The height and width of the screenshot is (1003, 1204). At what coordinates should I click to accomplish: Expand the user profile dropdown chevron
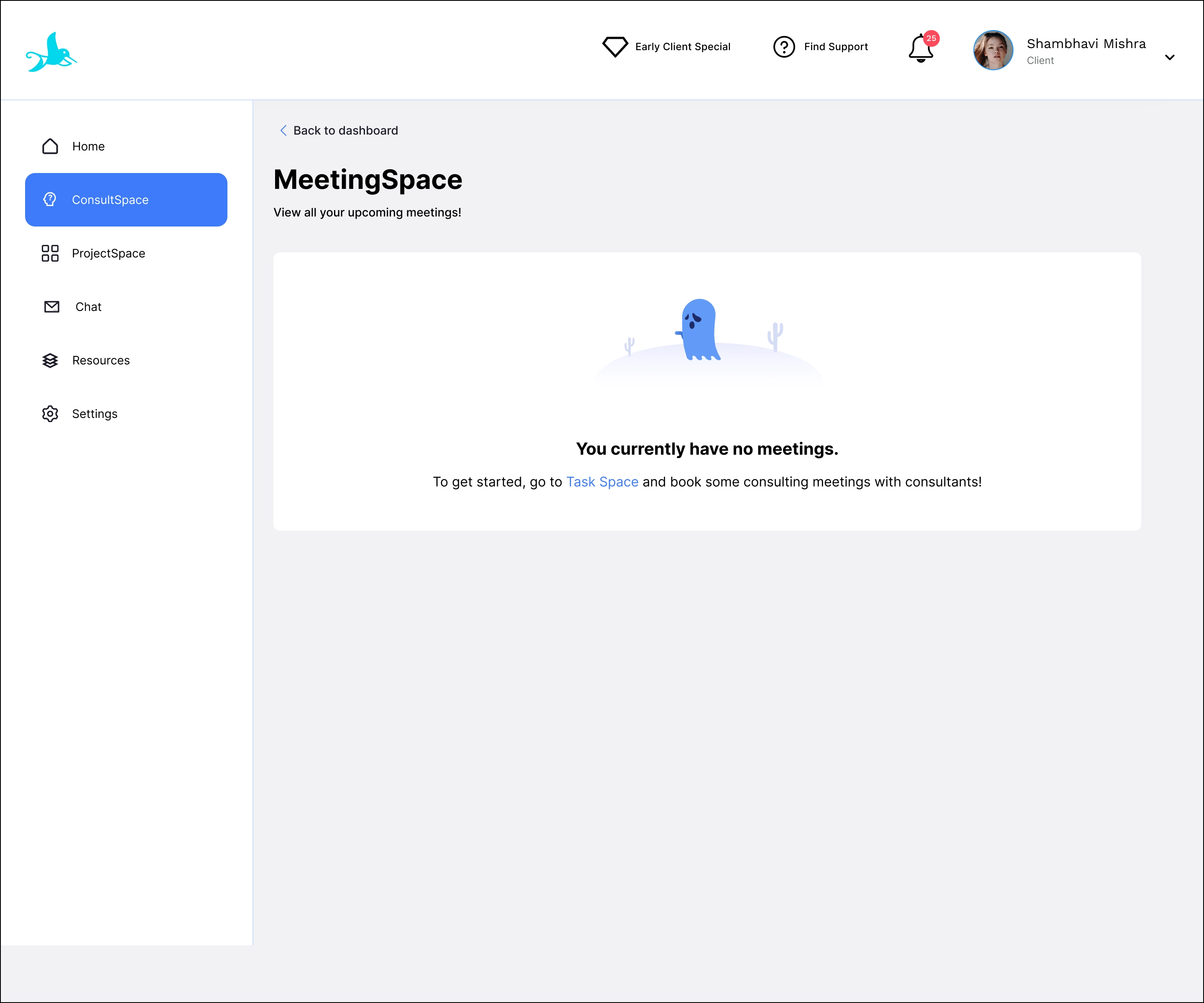click(x=1170, y=57)
